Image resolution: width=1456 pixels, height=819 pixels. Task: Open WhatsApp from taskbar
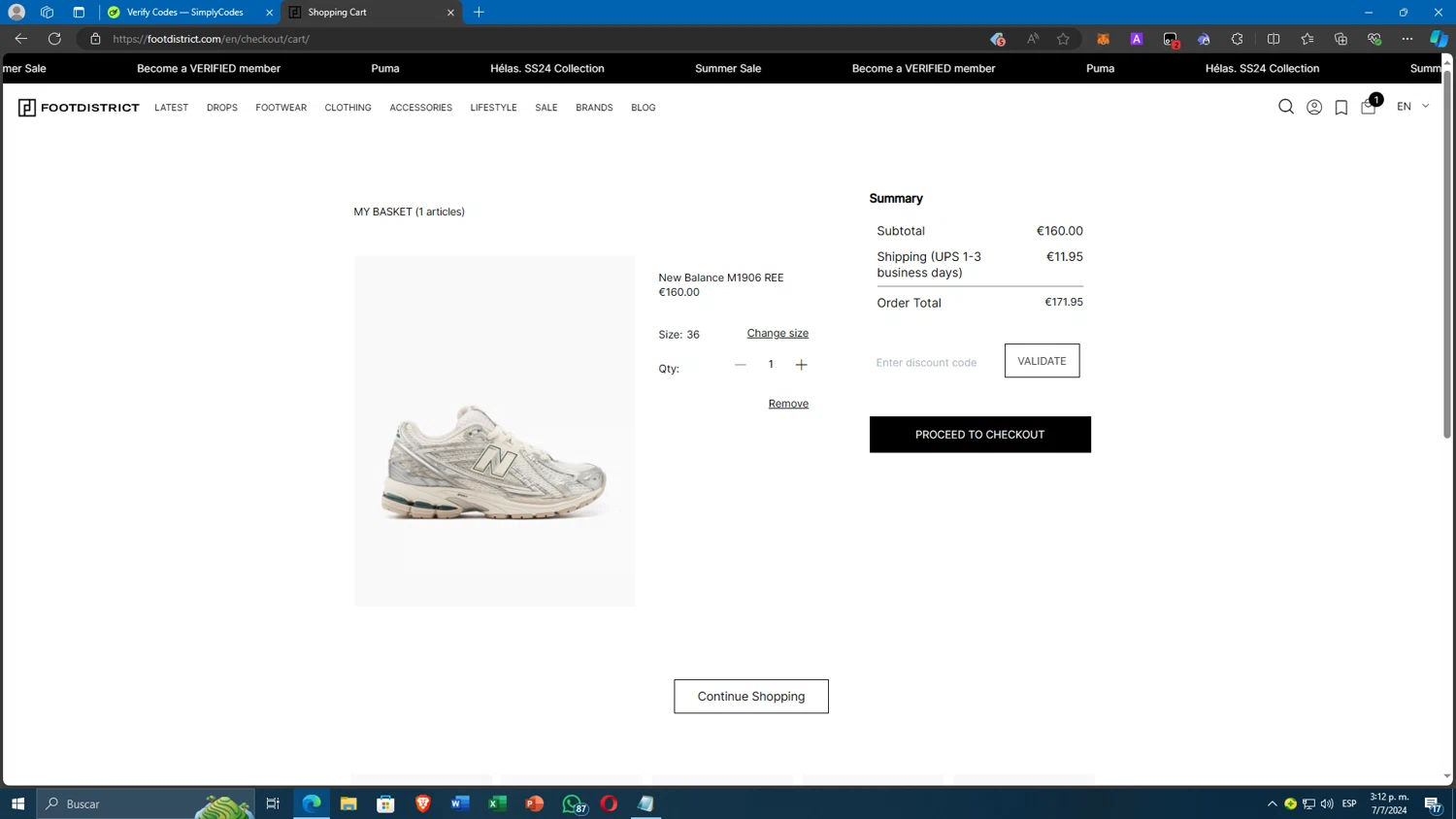point(573,803)
